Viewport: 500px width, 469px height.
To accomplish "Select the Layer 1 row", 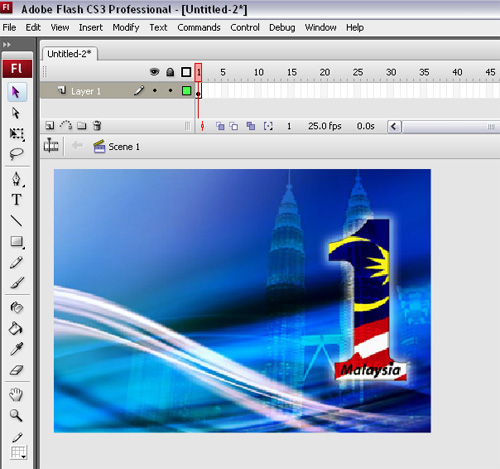I will coord(117,91).
